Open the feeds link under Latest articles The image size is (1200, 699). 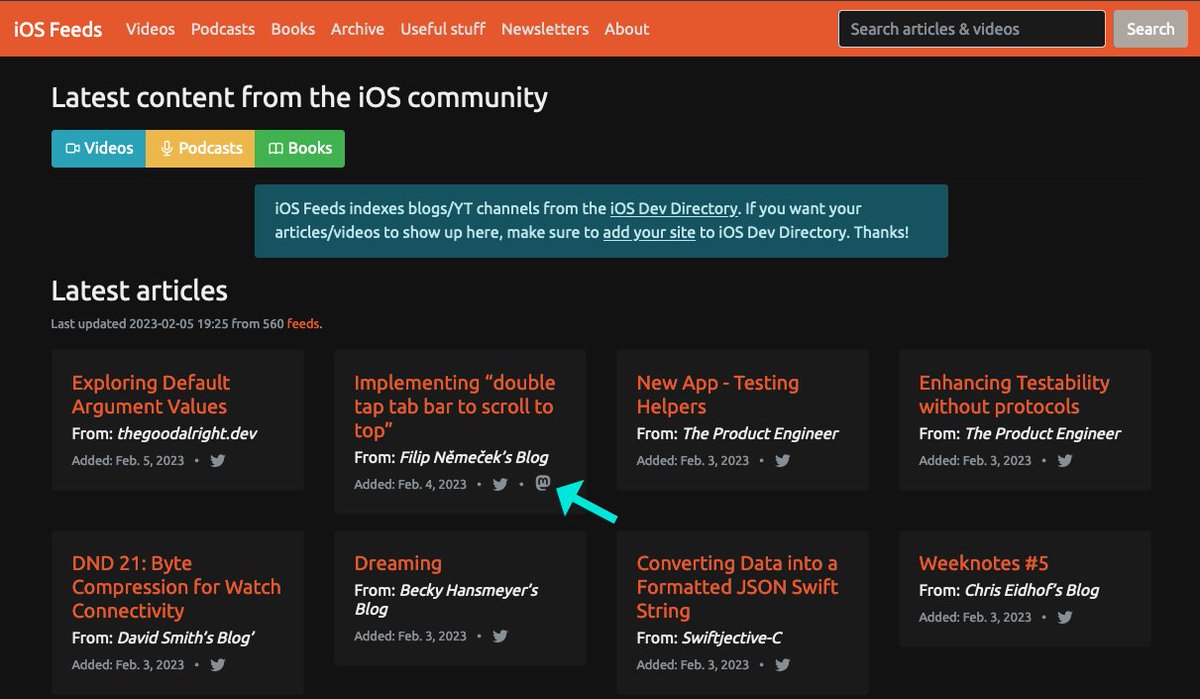(303, 324)
